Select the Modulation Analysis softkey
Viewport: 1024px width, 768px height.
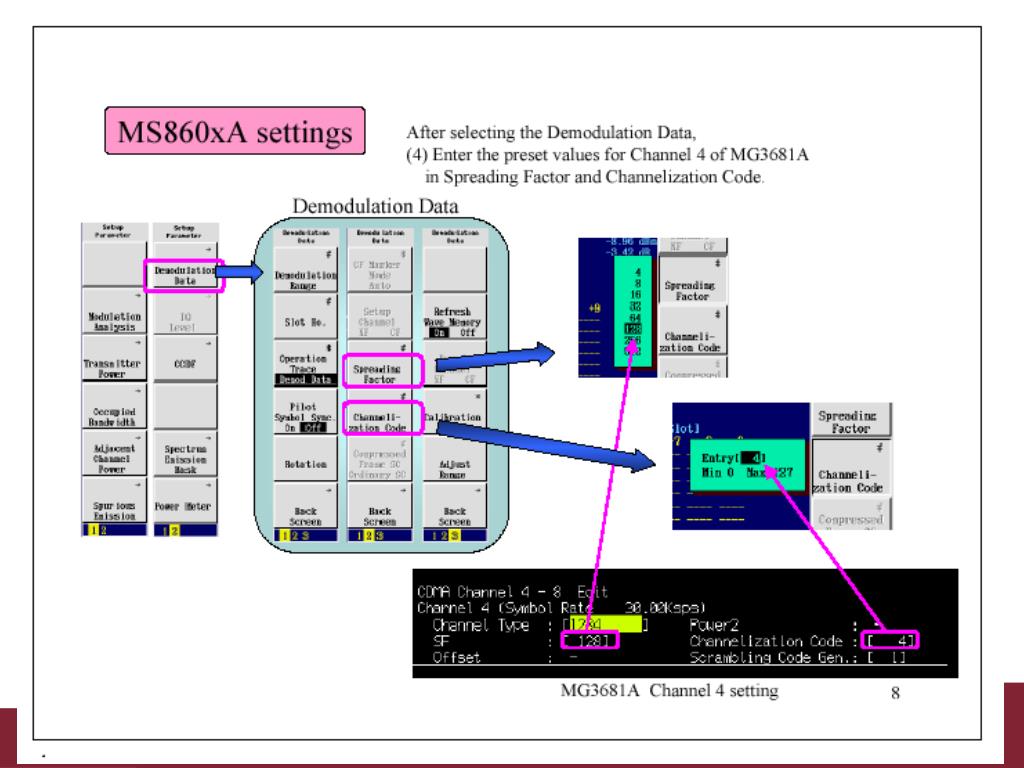click(x=114, y=313)
